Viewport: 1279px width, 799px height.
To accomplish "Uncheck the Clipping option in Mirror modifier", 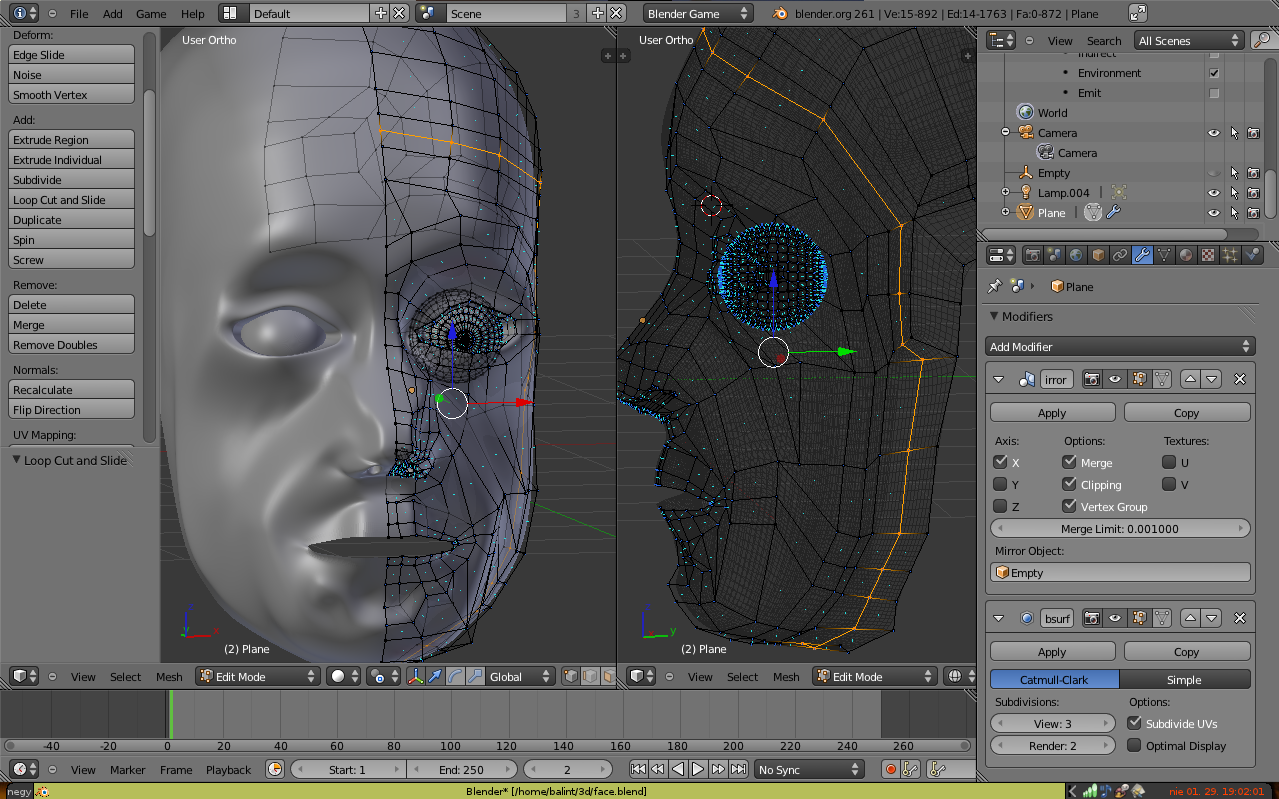I will coord(1070,485).
